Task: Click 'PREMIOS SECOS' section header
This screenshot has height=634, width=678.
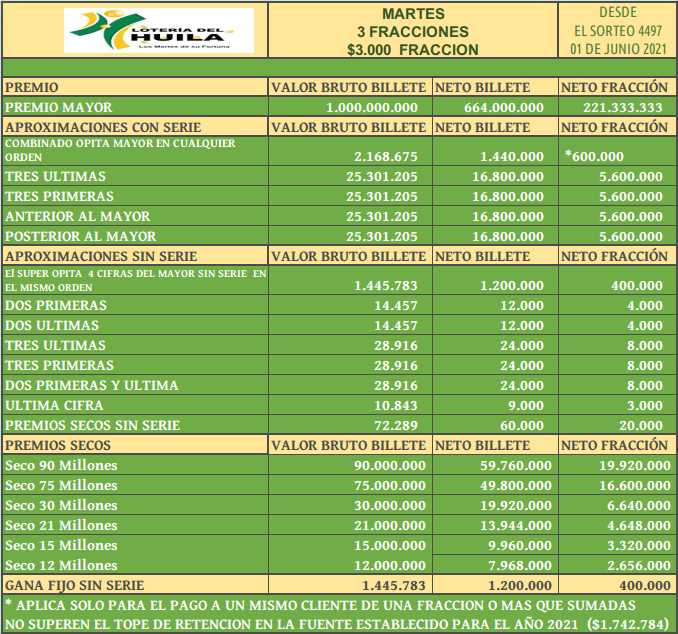Action: click(58, 445)
